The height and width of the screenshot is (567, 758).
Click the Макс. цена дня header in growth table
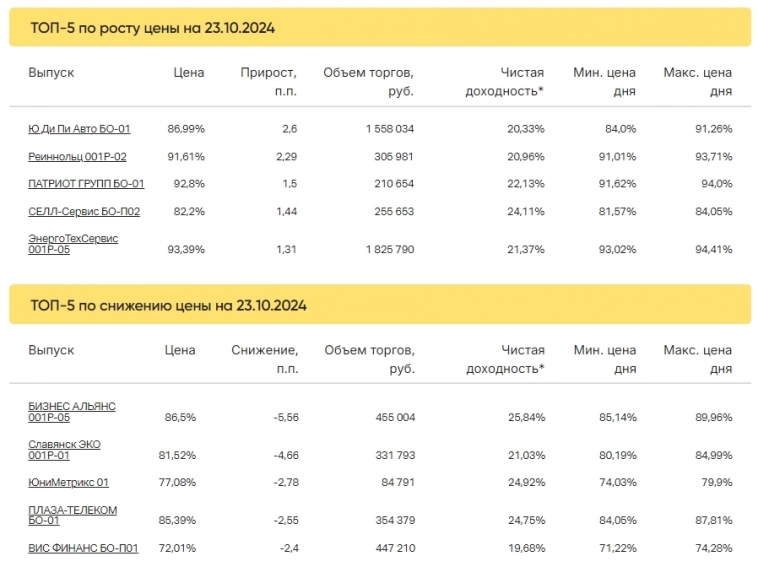tap(697, 81)
